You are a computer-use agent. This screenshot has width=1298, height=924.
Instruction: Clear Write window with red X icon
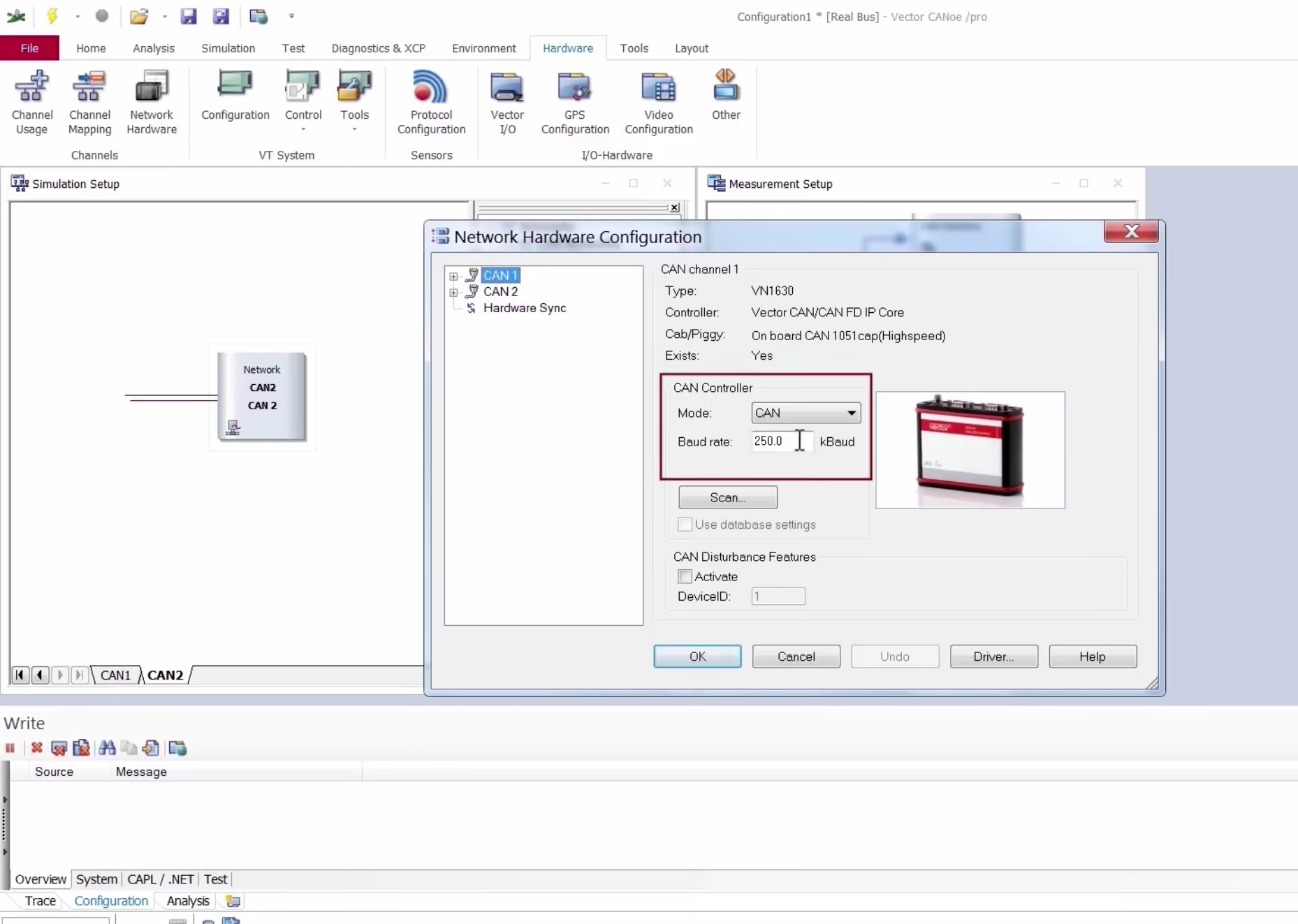click(x=37, y=748)
